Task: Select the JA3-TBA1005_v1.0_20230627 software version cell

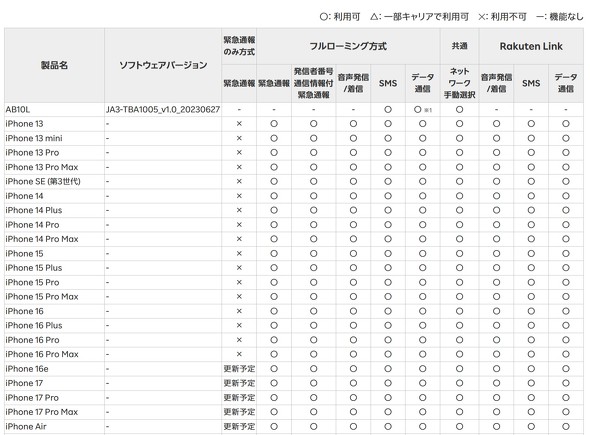Action: pos(163,110)
